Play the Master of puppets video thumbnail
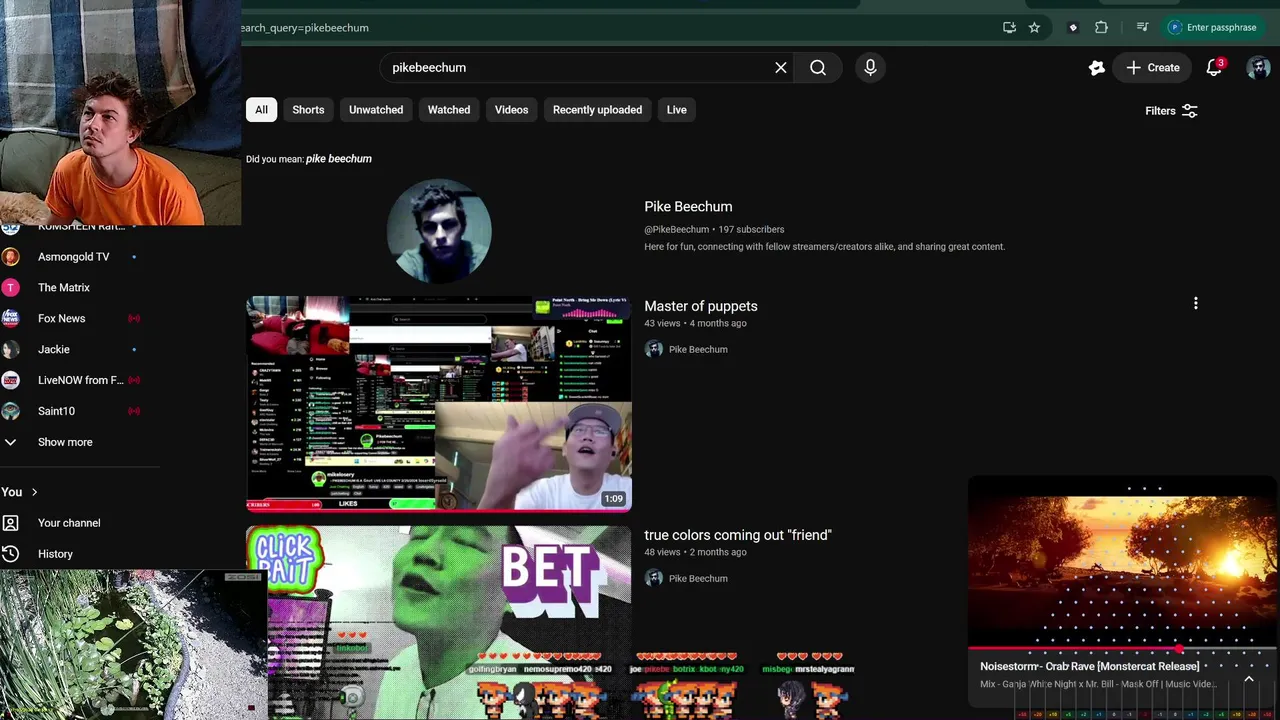The height and width of the screenshot is (720, 1280). coord(439,404)
